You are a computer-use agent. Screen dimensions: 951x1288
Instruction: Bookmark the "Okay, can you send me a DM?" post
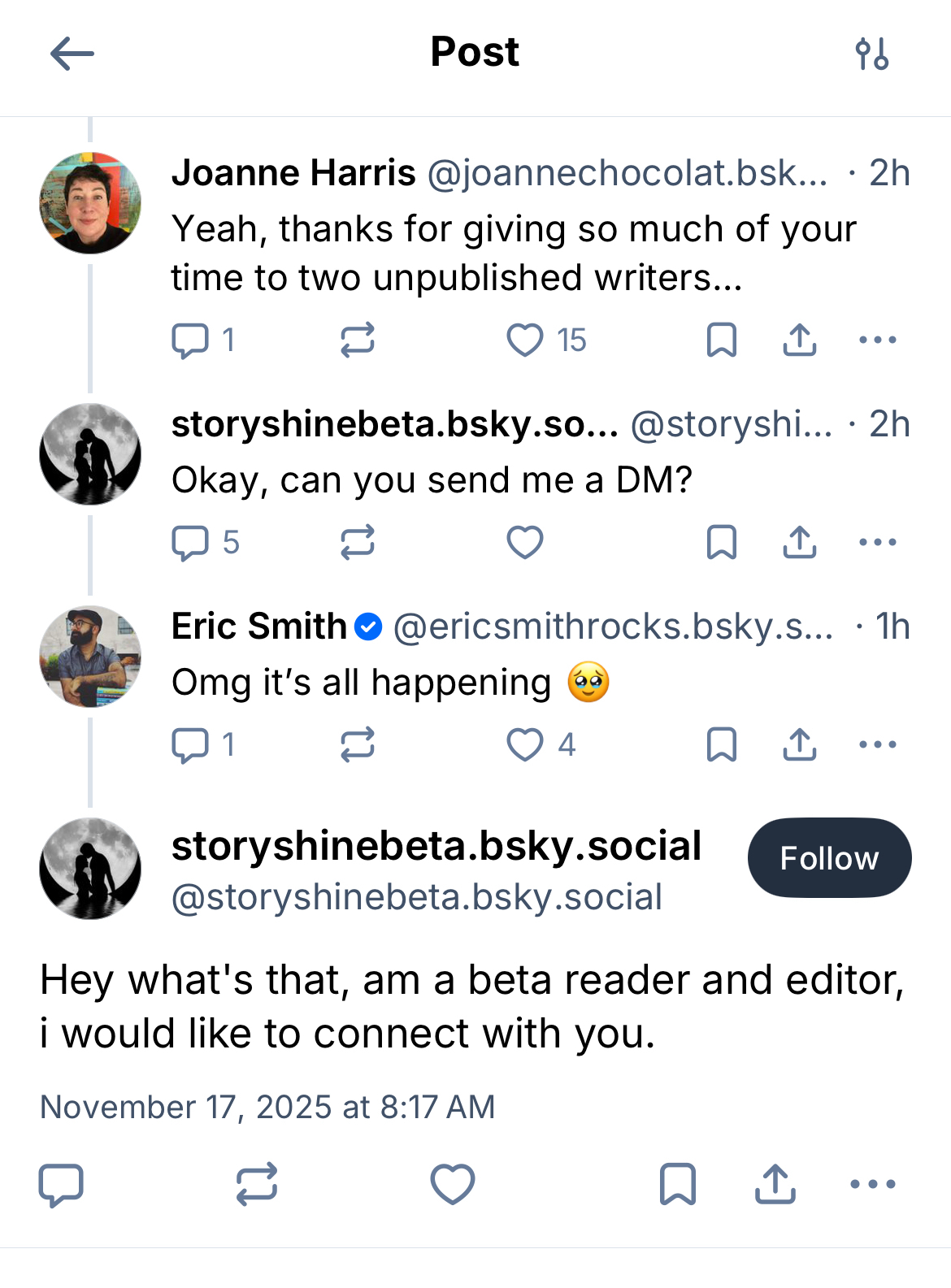point(722,542)
